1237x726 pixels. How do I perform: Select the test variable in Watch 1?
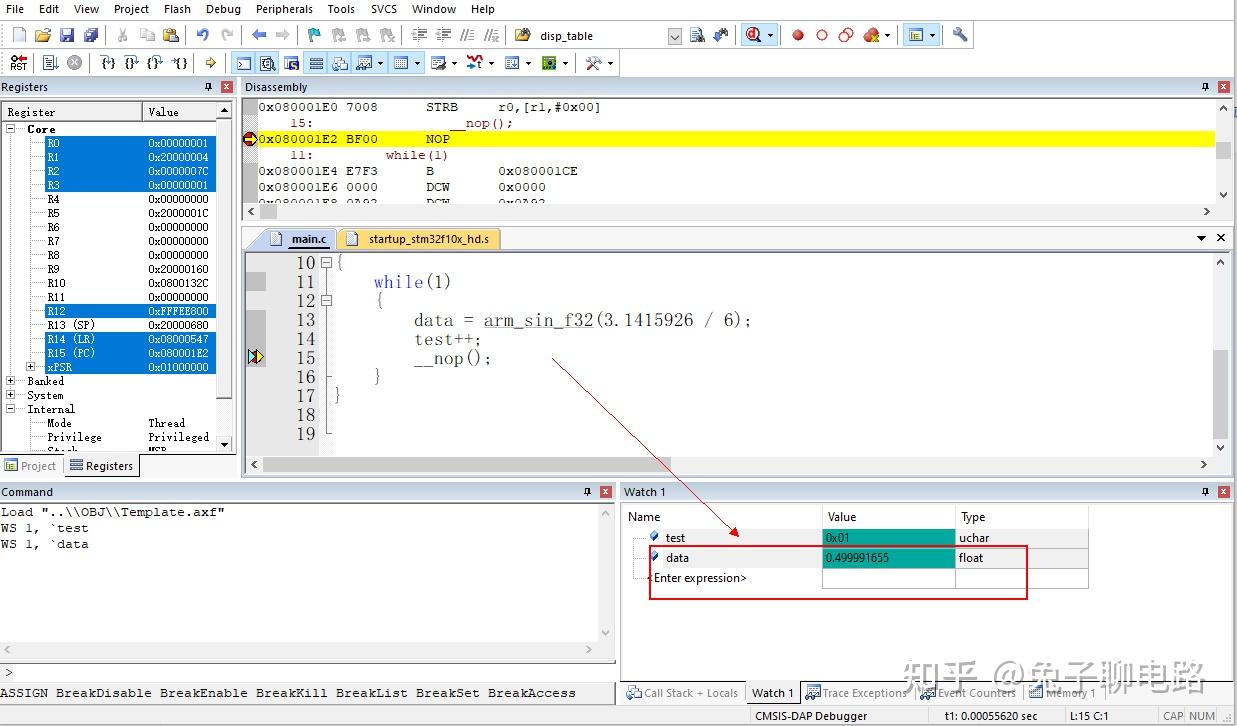click(x=675, y=538)
